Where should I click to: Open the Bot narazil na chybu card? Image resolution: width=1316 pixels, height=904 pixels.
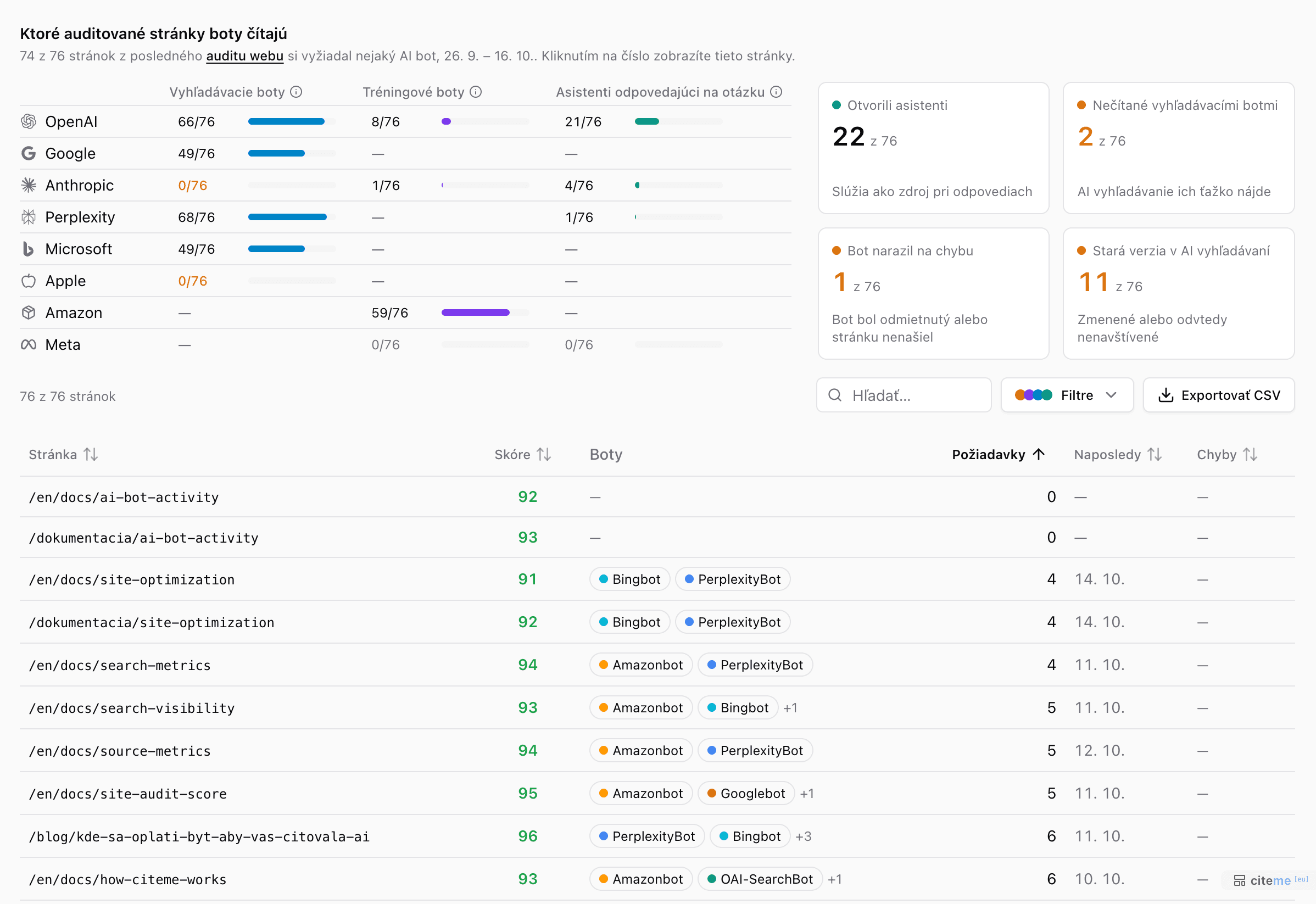point(933,293)
